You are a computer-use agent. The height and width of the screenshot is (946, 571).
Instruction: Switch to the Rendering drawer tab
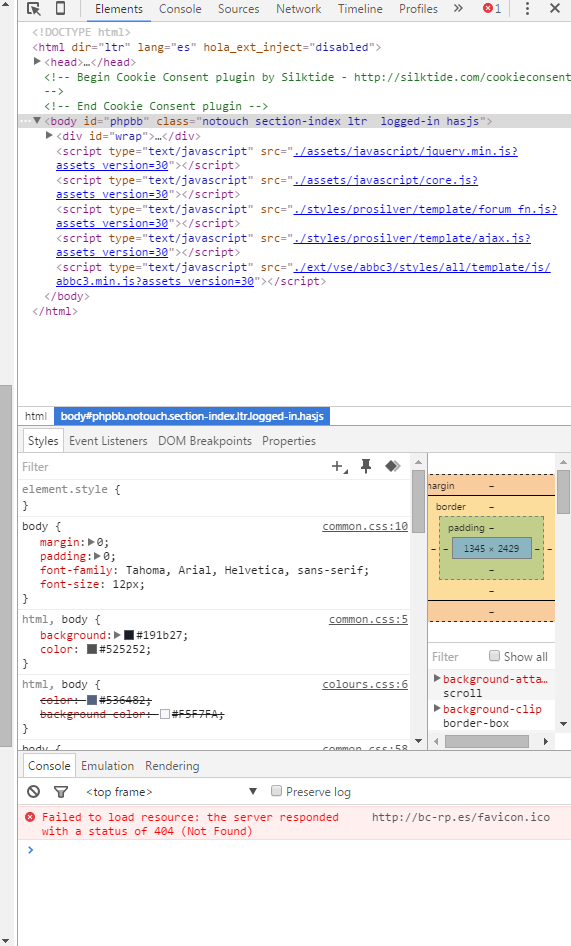tap(172, 766)
